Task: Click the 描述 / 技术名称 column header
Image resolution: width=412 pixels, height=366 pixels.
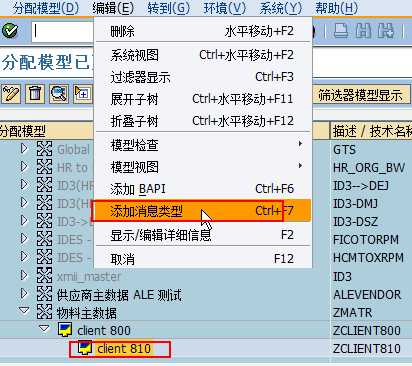Action: [371, 131]
